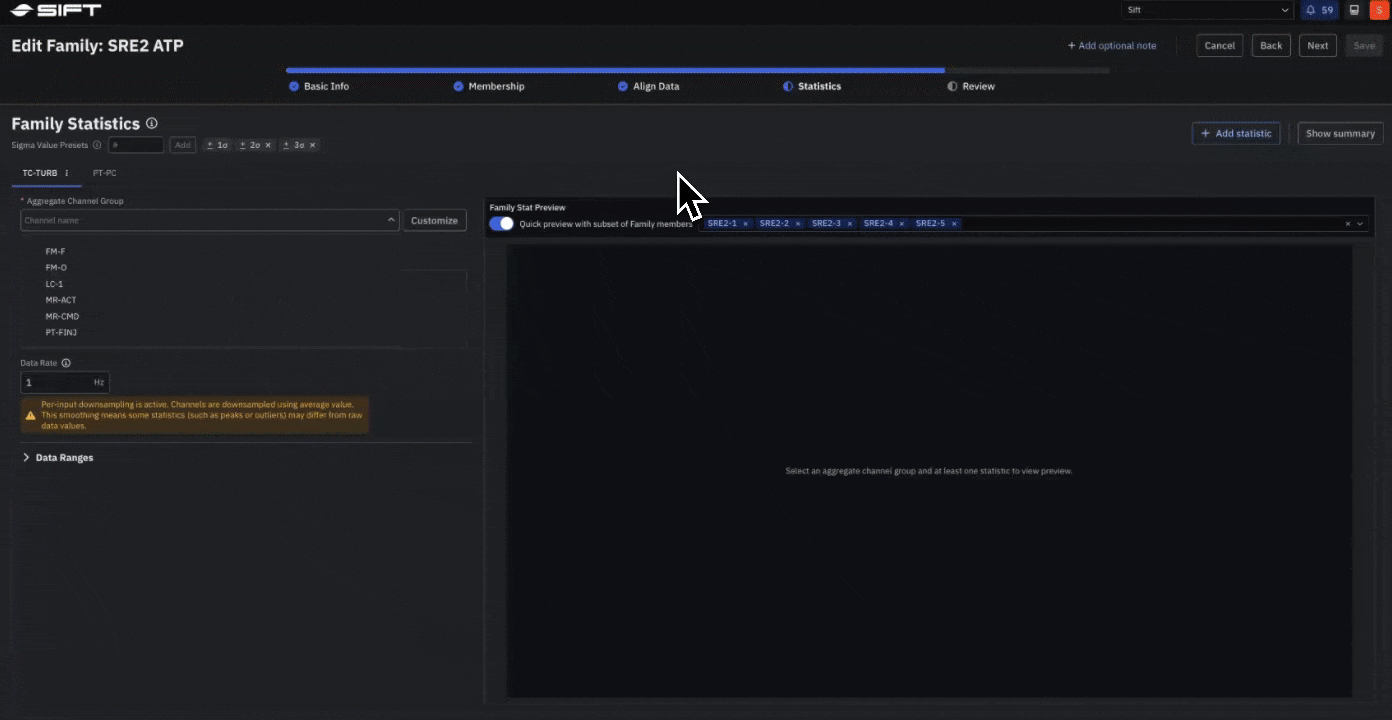Click the Next button

[1318, 46]
